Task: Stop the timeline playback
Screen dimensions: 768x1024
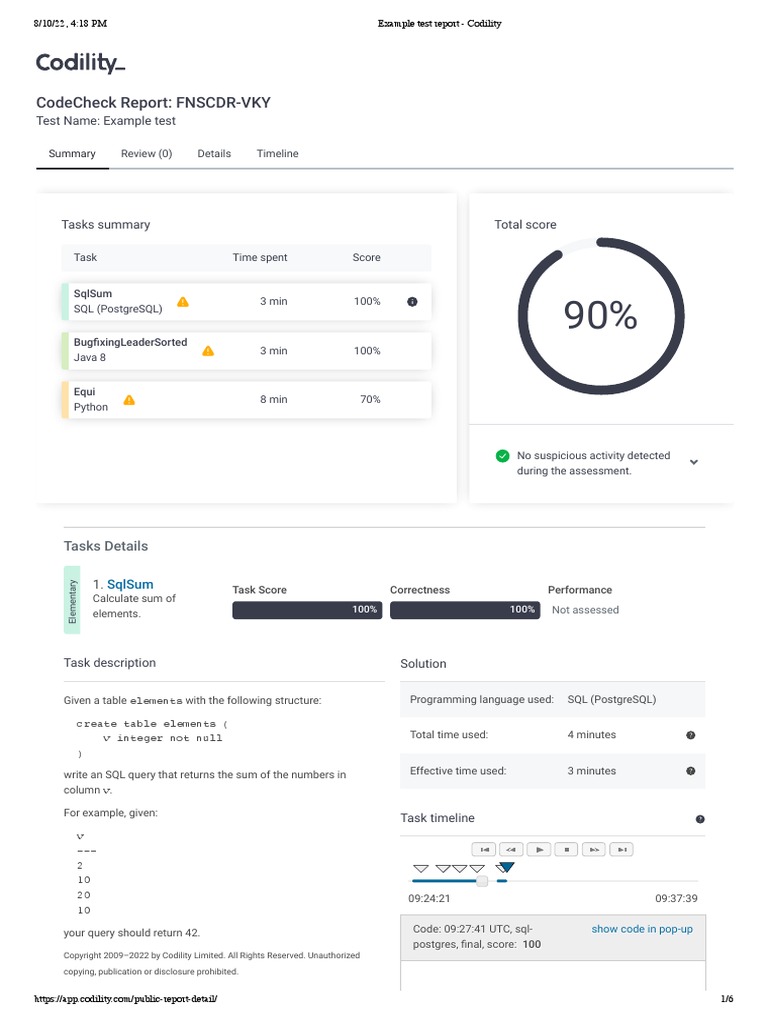Action: click(566, 850)
